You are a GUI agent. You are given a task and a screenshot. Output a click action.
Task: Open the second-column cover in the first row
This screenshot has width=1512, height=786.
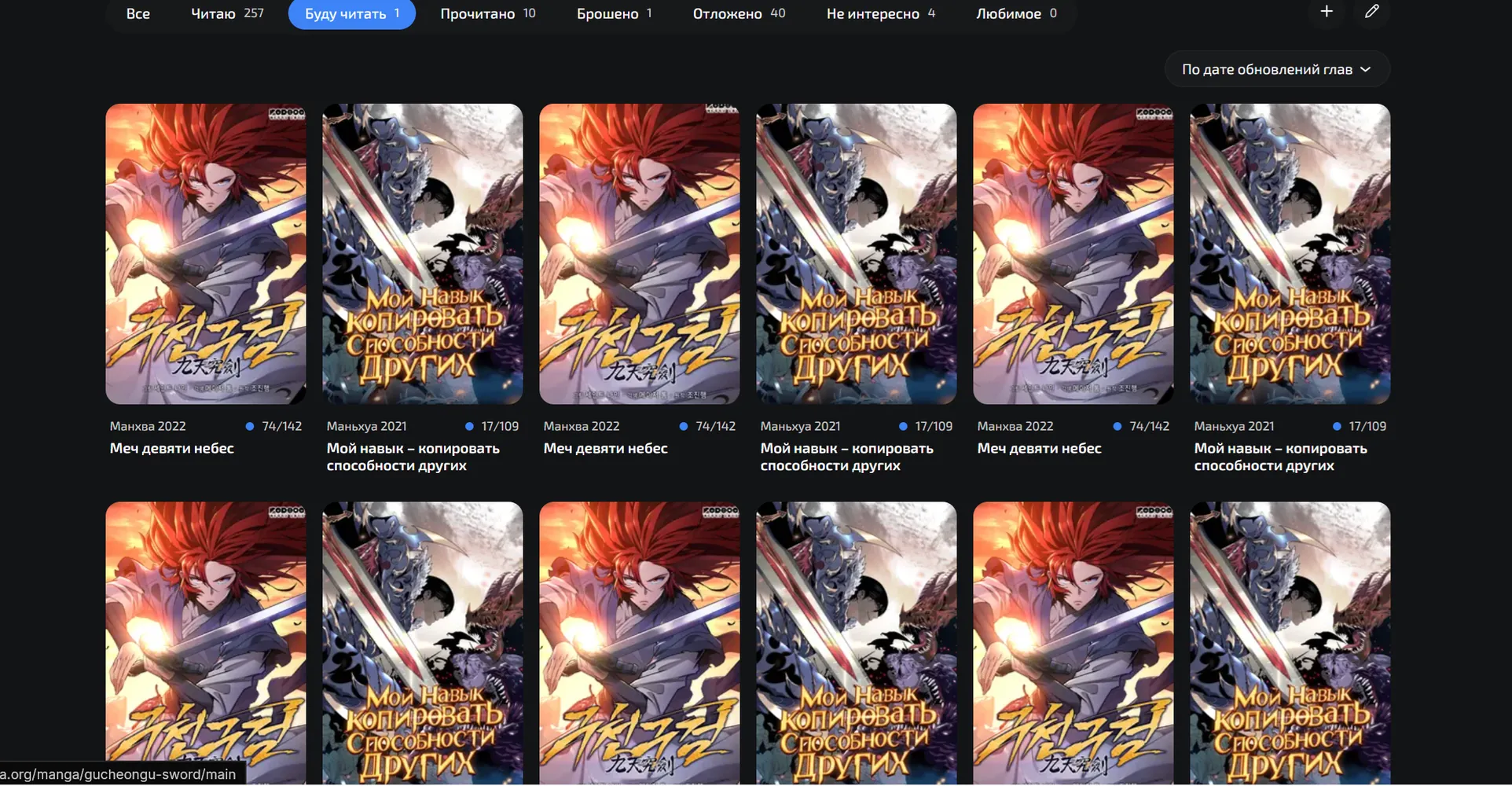423,254
